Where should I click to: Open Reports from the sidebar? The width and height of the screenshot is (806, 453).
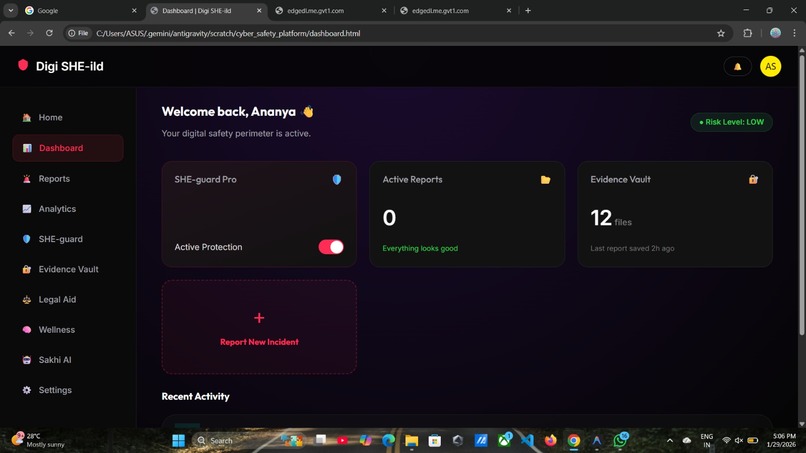tap(68, 178)
